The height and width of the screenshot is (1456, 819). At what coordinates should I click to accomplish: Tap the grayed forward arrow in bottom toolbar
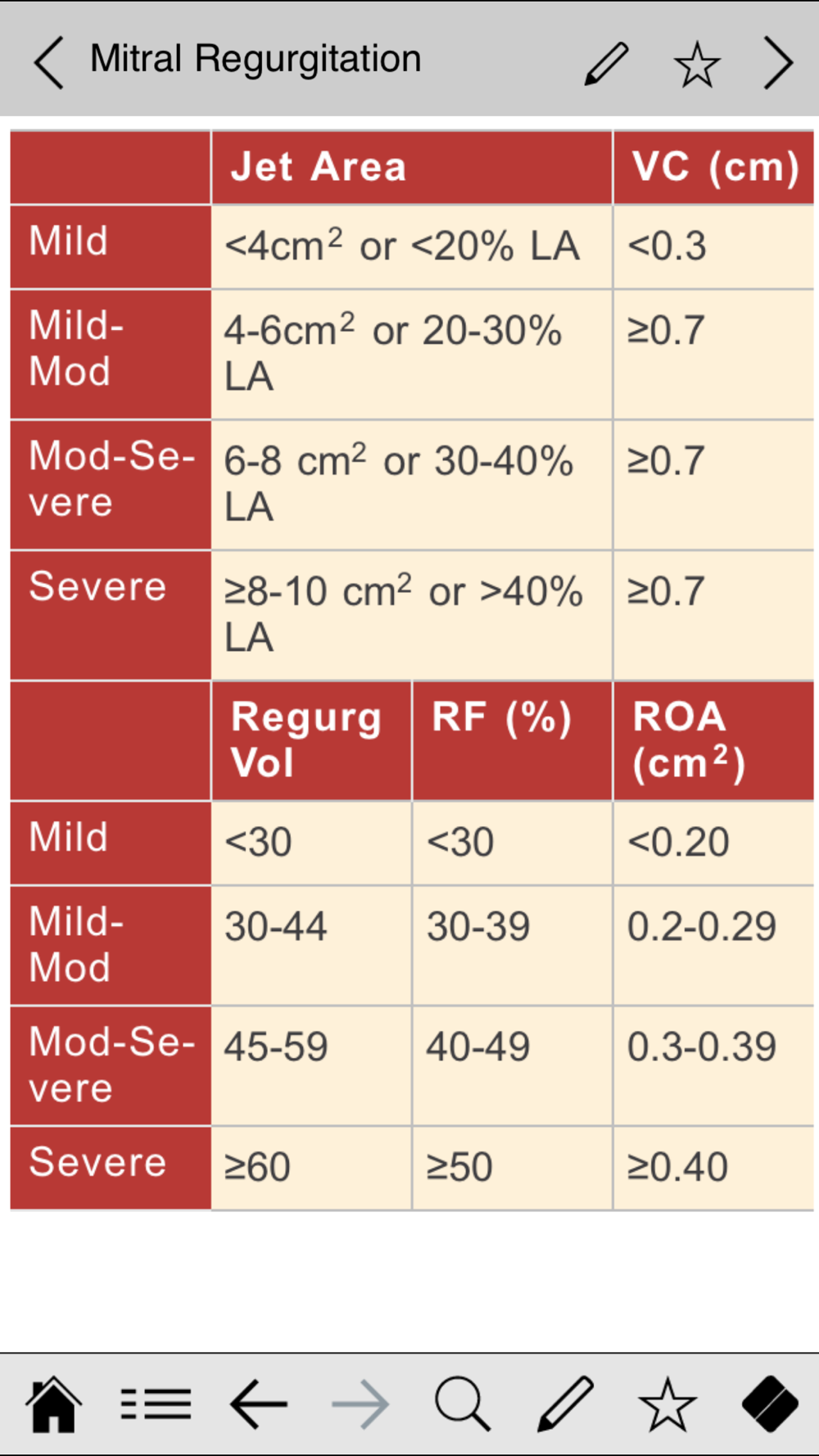pyautogui.click(x=360, y=1404)
